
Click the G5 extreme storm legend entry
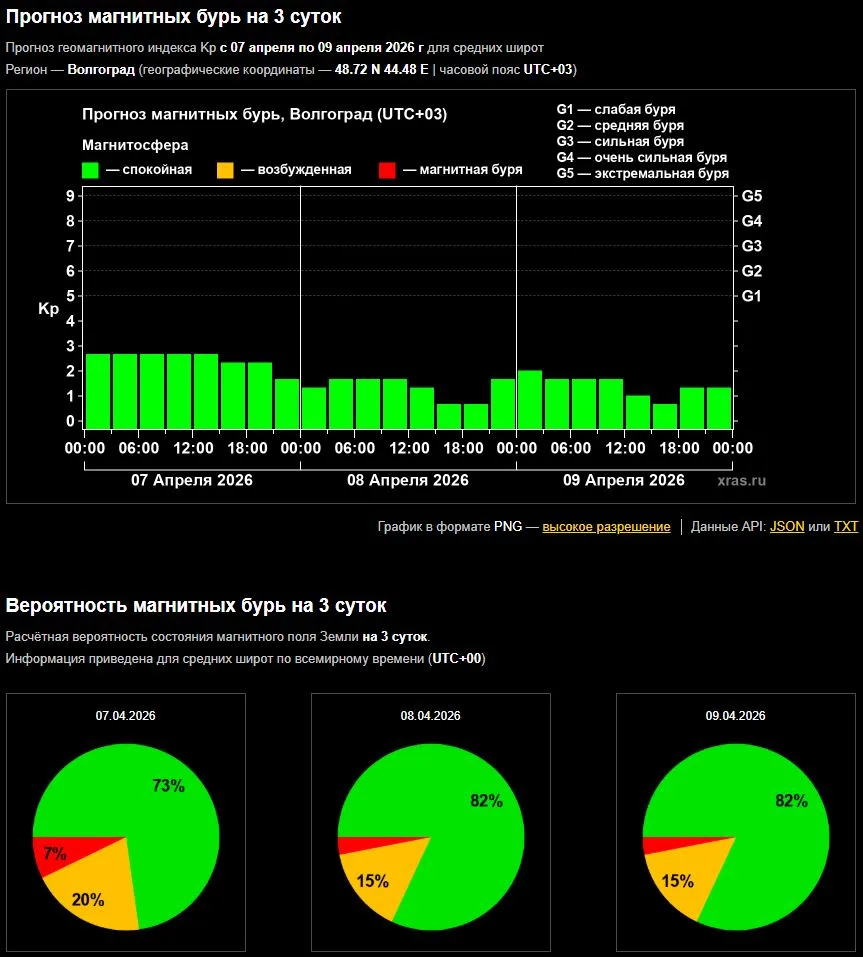(x=642, y=174)
